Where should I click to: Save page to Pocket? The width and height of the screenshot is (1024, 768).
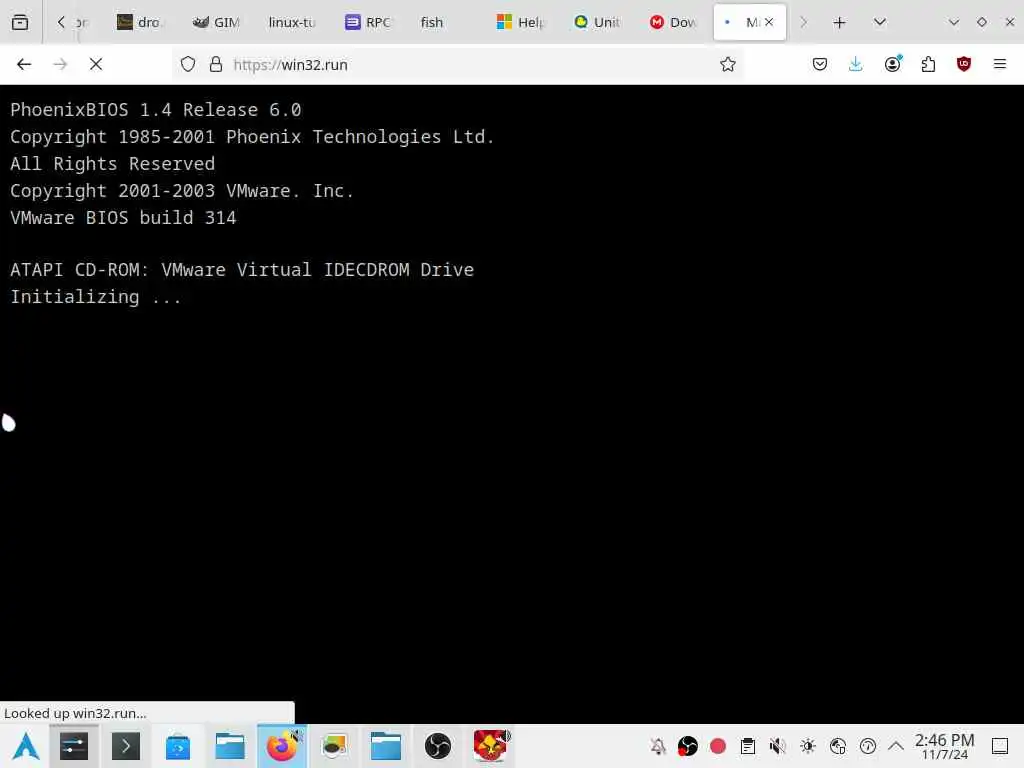[x=820, y=64]
